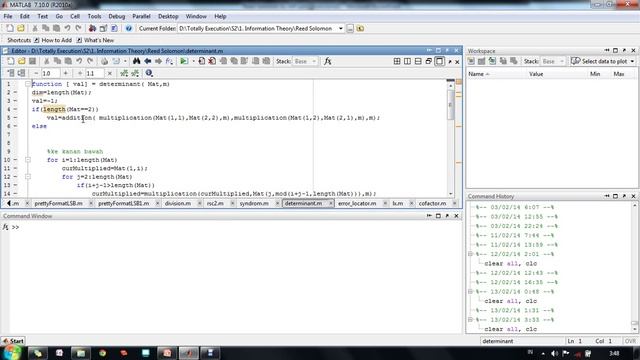Collapse the 13/02/14 0:48 history group
This screenshot has width=640, height=360.
470,291
